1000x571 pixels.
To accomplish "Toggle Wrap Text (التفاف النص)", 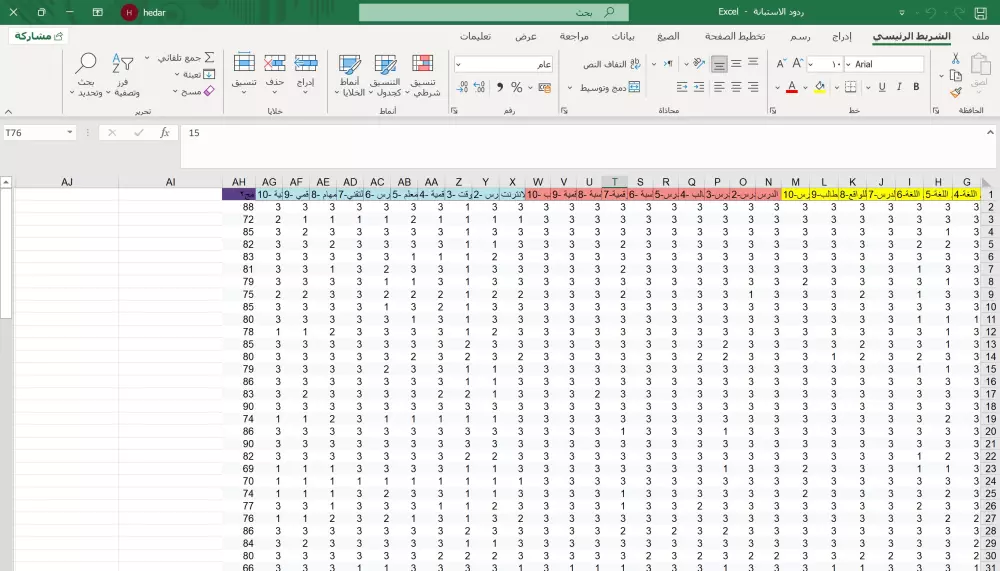I will (612, 64).
